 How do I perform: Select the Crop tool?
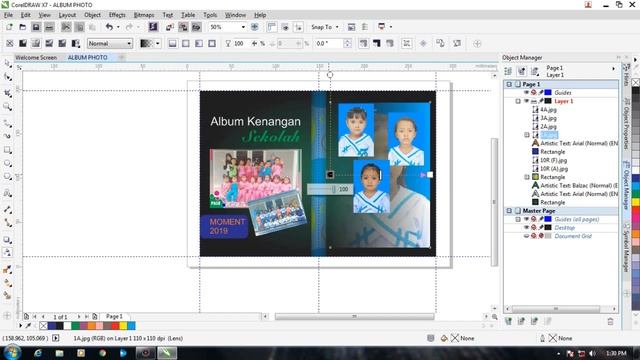7,93
